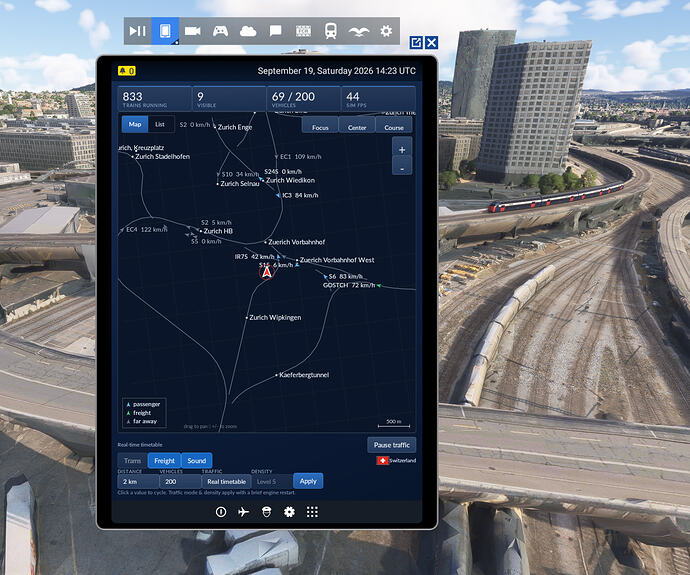
Task: Click the 69 / 200 Vehicles stat
Action: coord(304,99)
